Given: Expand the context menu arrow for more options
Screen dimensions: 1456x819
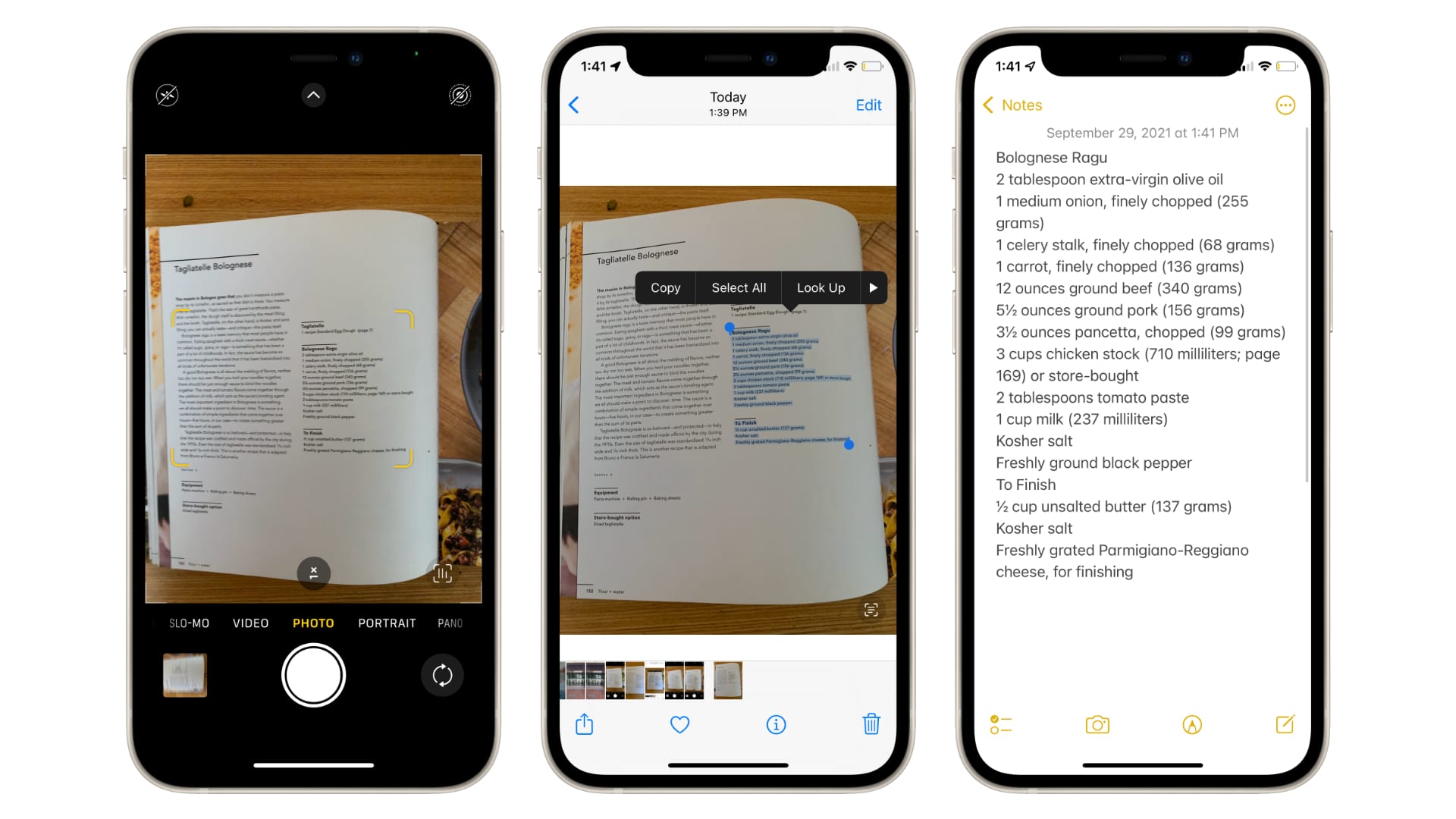Looking at the screenshot, I should pos(872,288).
